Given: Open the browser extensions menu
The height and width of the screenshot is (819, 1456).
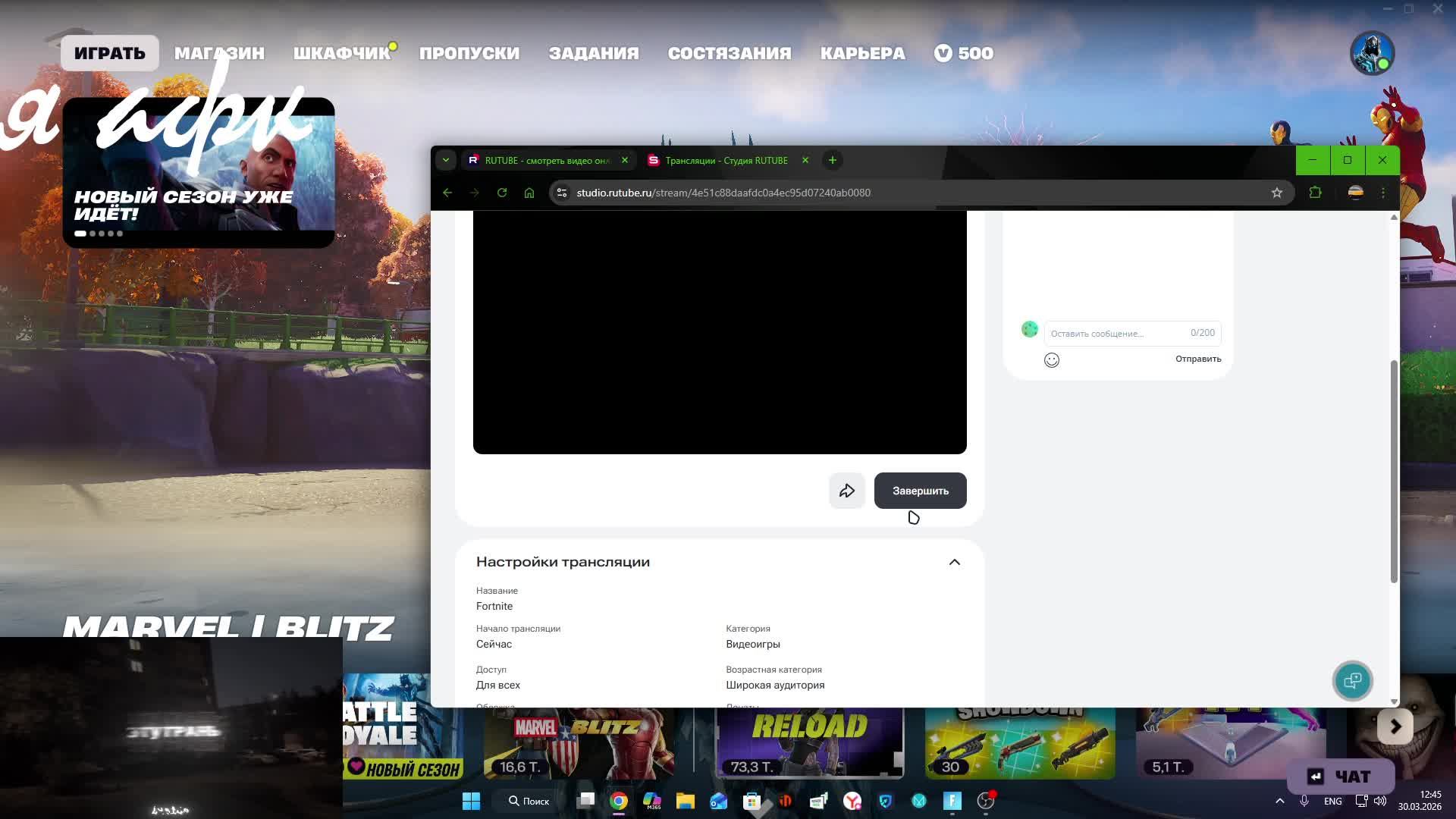Looking at the screenshot, I should (x=1316, y=193).
